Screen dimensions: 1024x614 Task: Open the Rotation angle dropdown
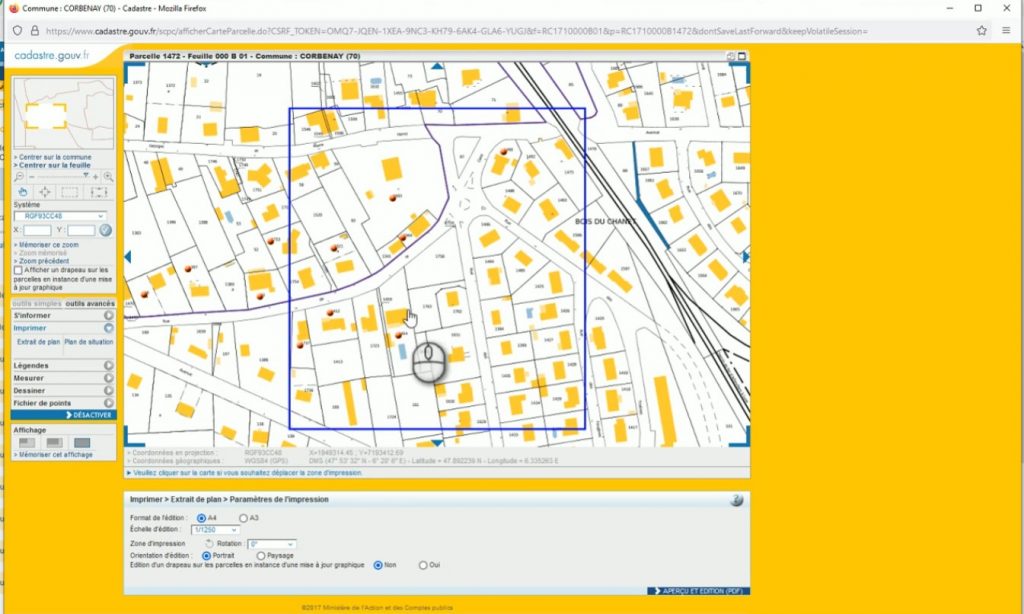272,543
